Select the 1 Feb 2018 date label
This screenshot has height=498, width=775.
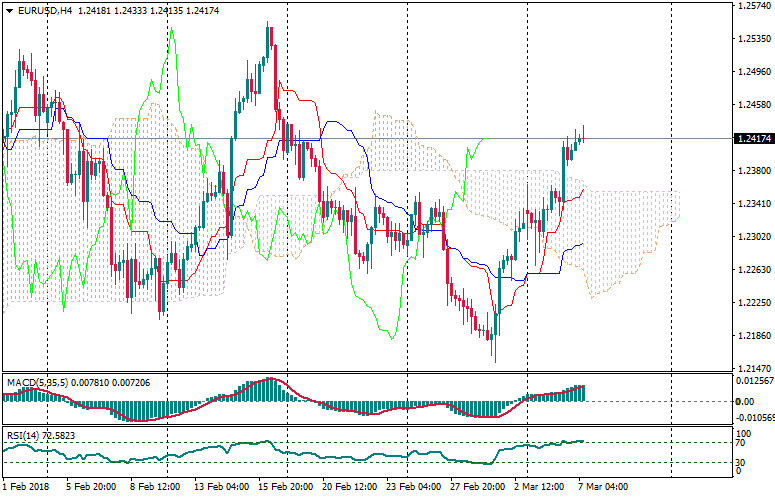click(x=27, y=487)
